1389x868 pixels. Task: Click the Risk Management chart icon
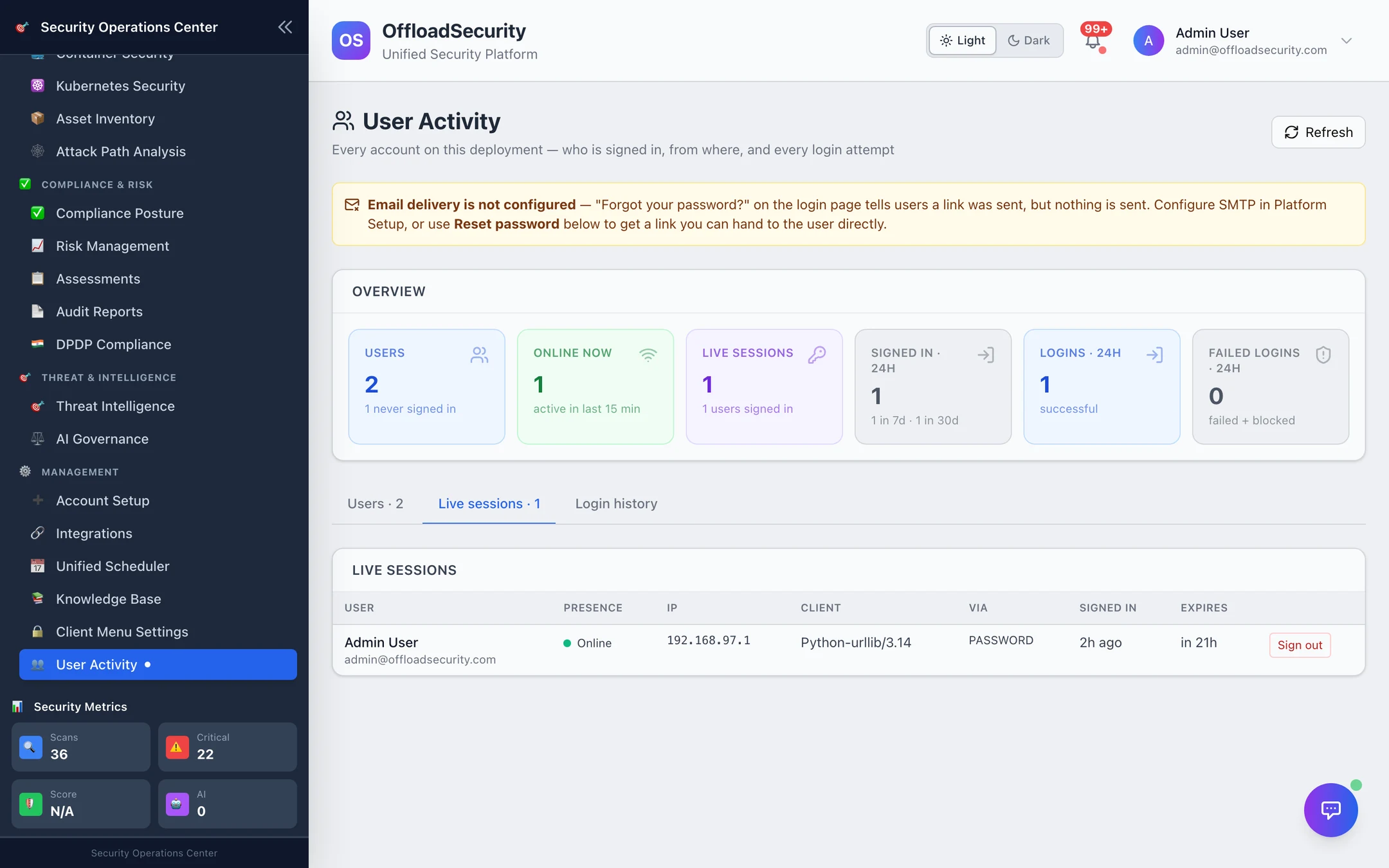[38, 246]
